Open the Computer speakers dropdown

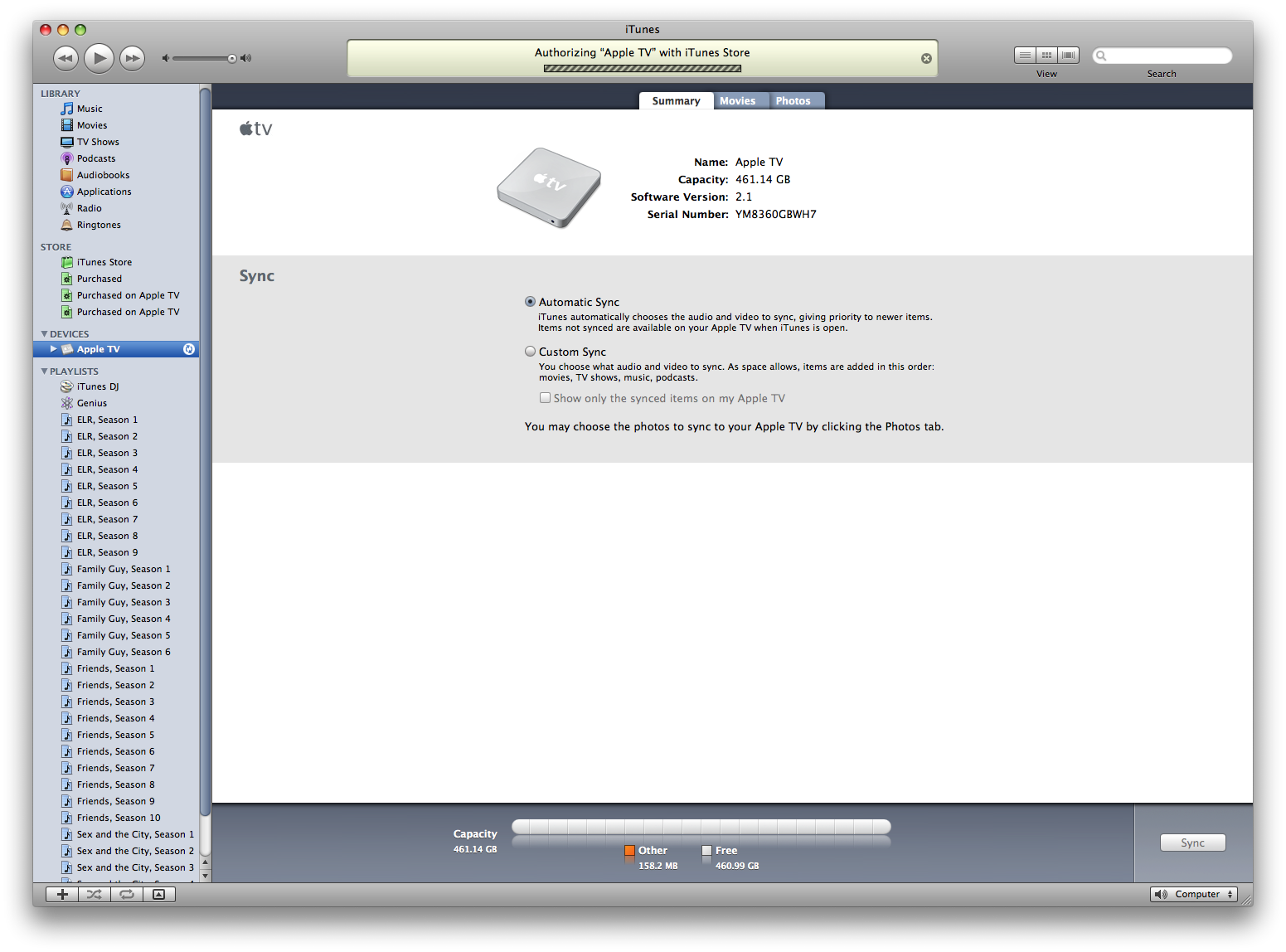[1194, 894]
